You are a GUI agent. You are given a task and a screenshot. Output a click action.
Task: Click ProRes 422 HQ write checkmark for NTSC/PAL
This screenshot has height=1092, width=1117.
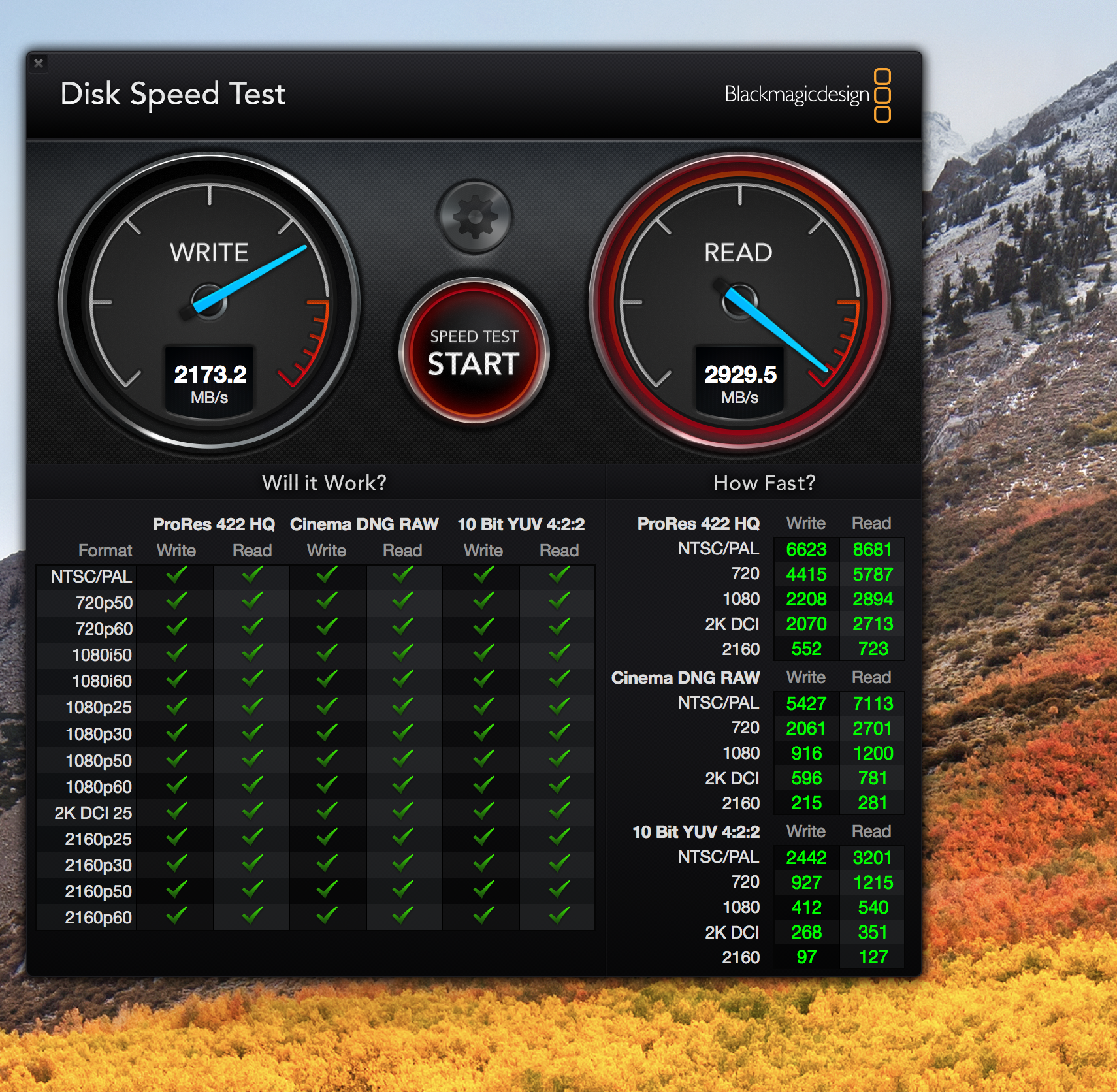pos(176,575)
